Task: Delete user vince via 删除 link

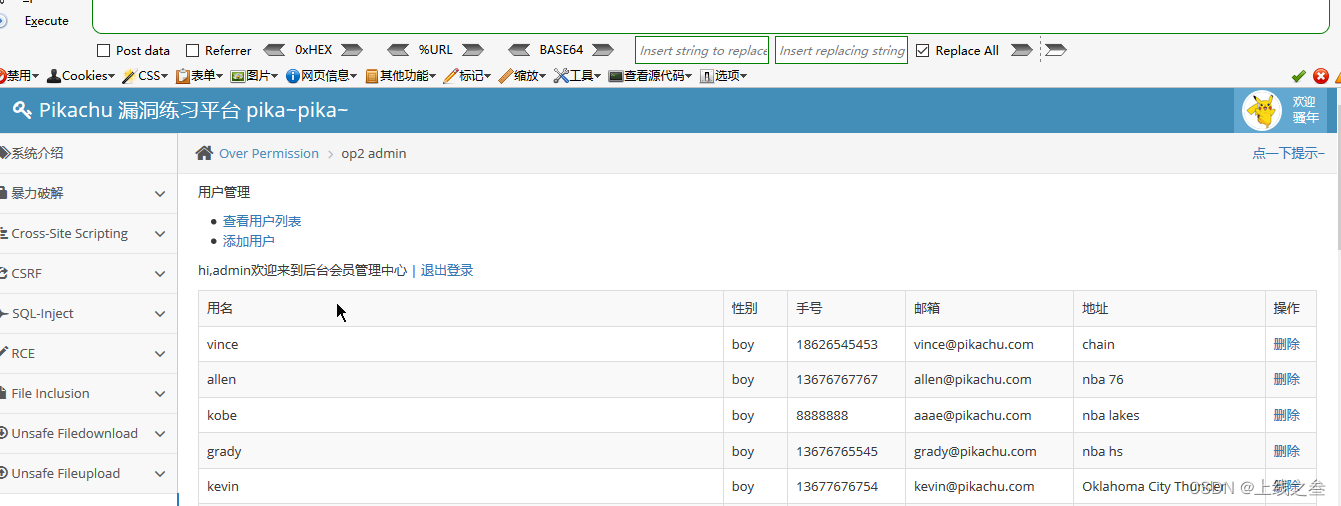Action: [x=1287, y=344]
